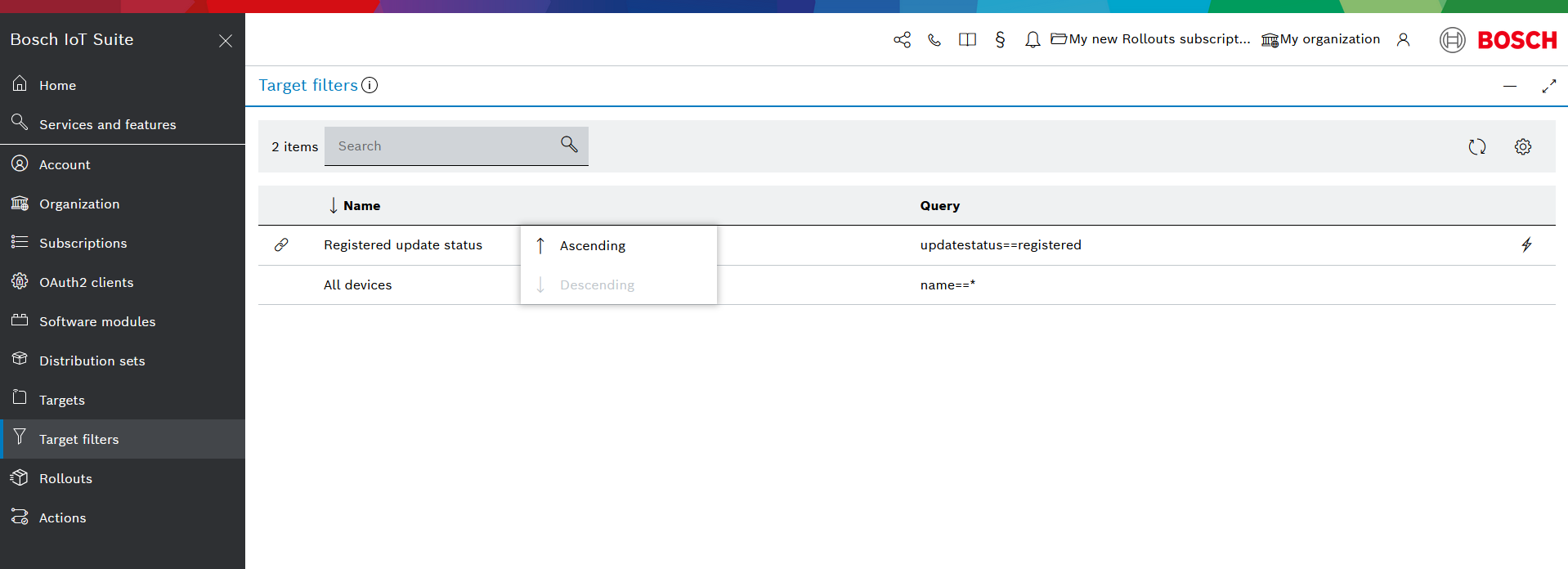Screen dimensions: 1568x569
Task: Open table settings gear icon
Action: tap(1522, 146)
